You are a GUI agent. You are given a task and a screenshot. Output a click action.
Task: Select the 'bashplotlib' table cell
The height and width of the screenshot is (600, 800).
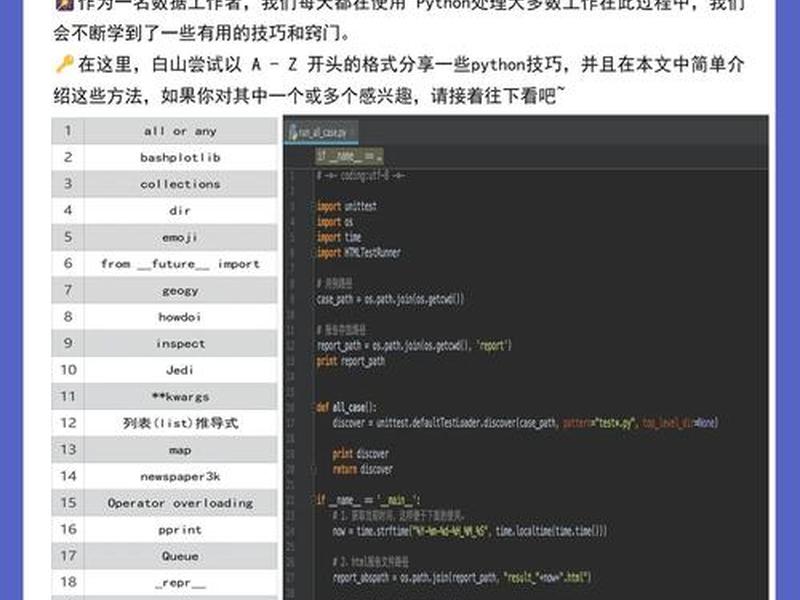[181, 158]
